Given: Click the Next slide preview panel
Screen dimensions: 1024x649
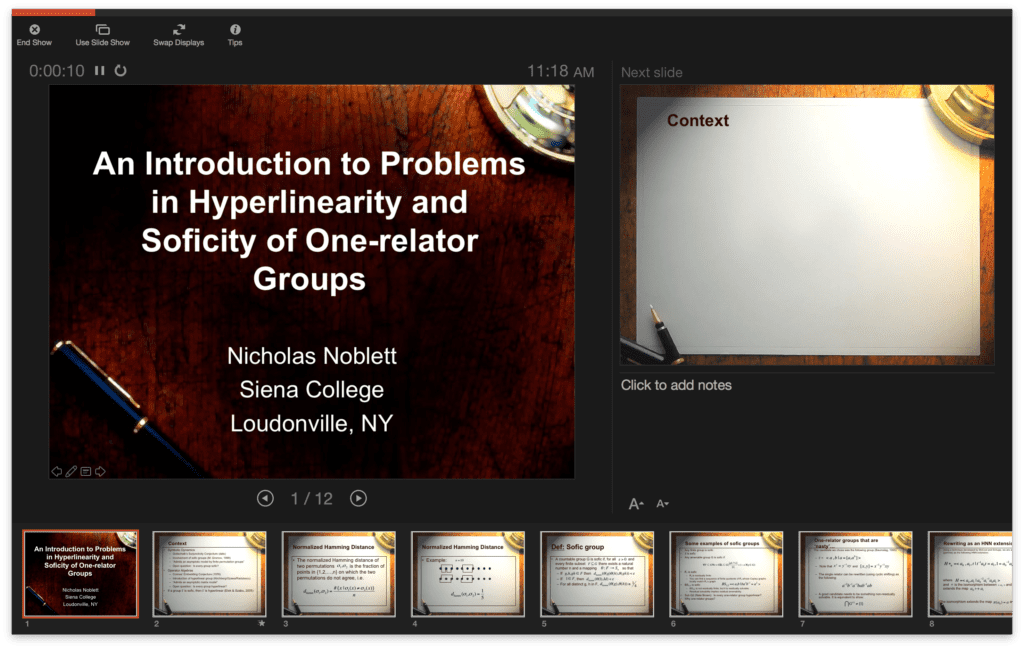Looking at the screenshot, I should pos(808,225).
